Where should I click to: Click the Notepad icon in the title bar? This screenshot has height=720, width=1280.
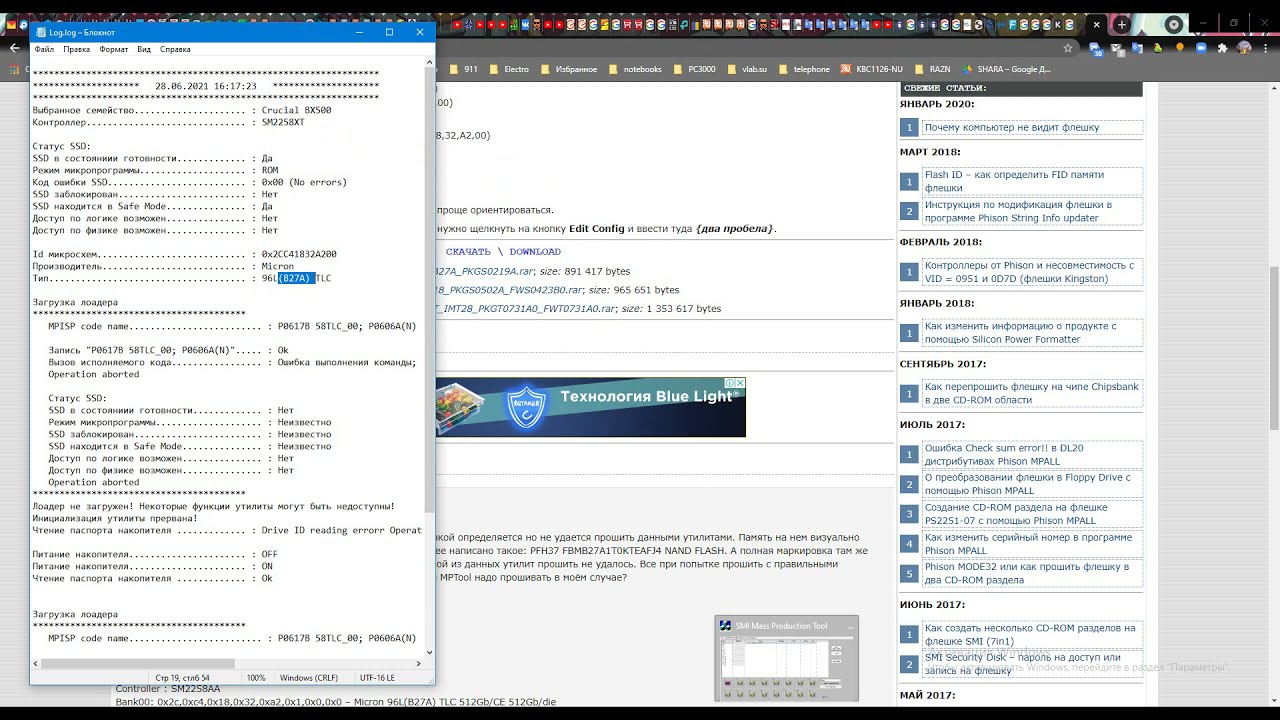40,32
